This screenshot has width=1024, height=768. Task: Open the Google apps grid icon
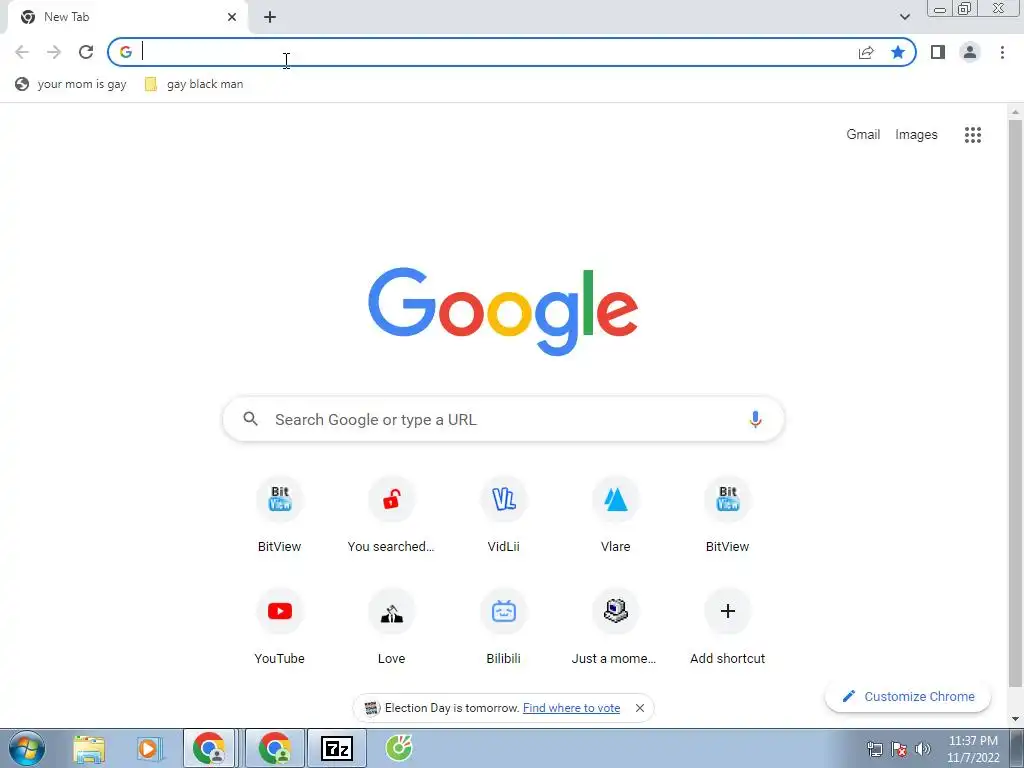coord(972,135)
